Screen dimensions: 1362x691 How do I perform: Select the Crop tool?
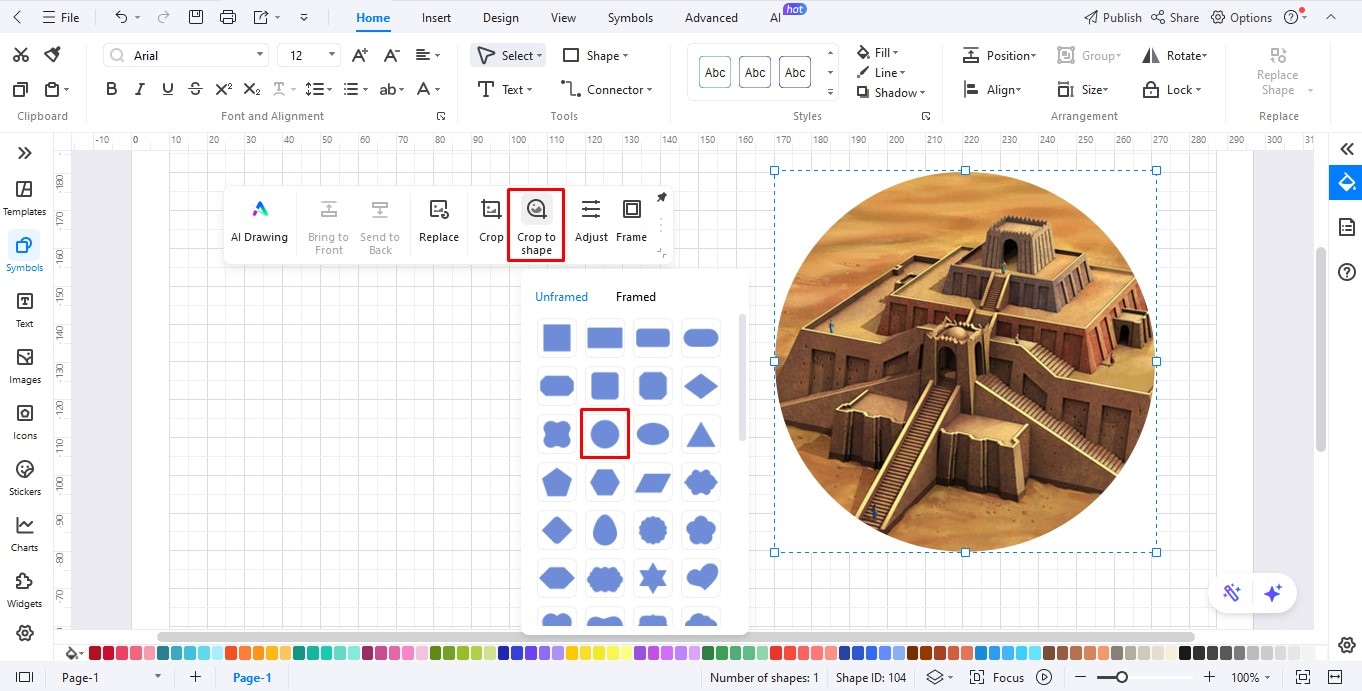491,221
